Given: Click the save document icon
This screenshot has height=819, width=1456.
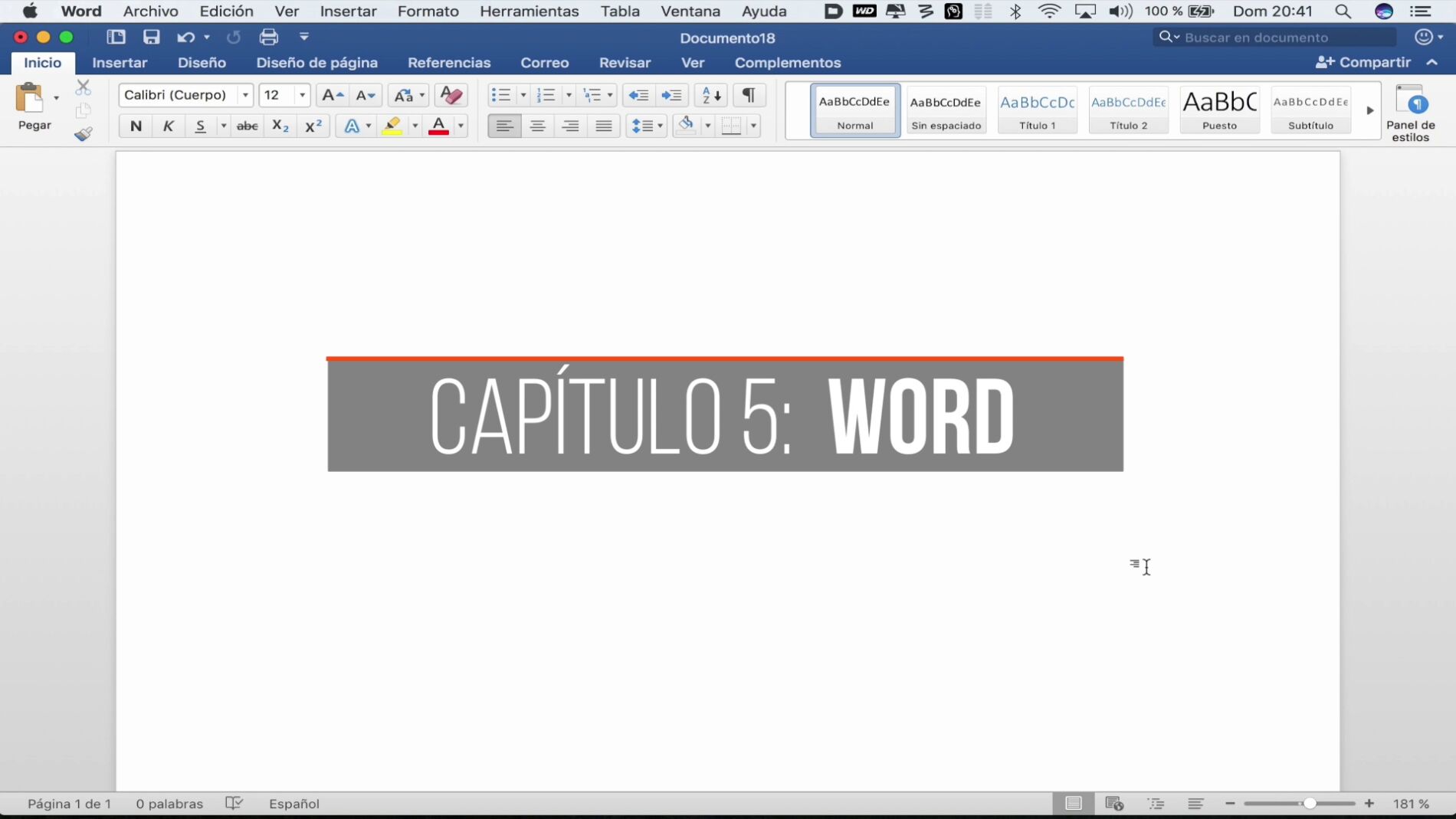Looking at the screenshot, I should coord(151,37).
